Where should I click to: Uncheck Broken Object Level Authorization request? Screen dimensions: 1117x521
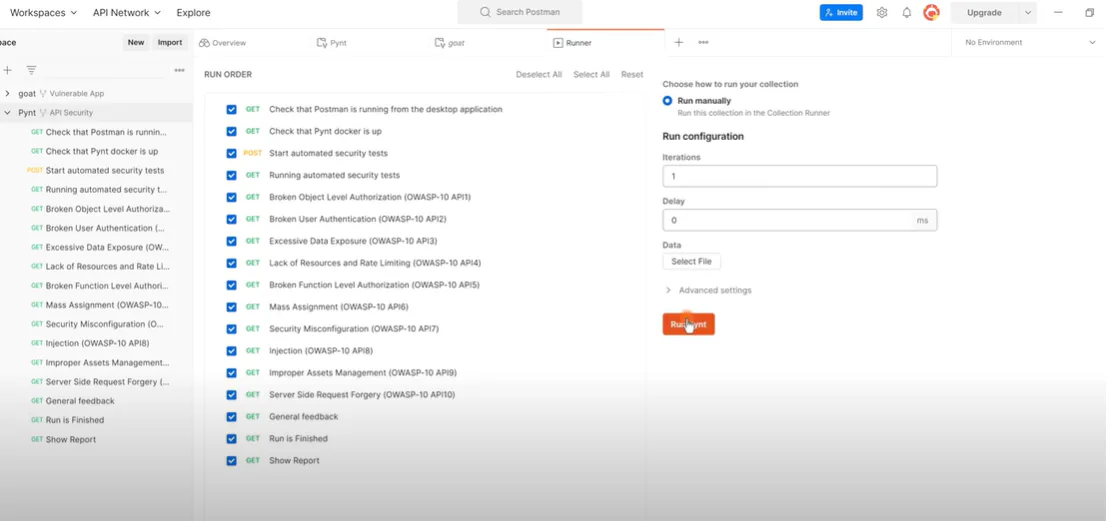click(x=232, y=197)
